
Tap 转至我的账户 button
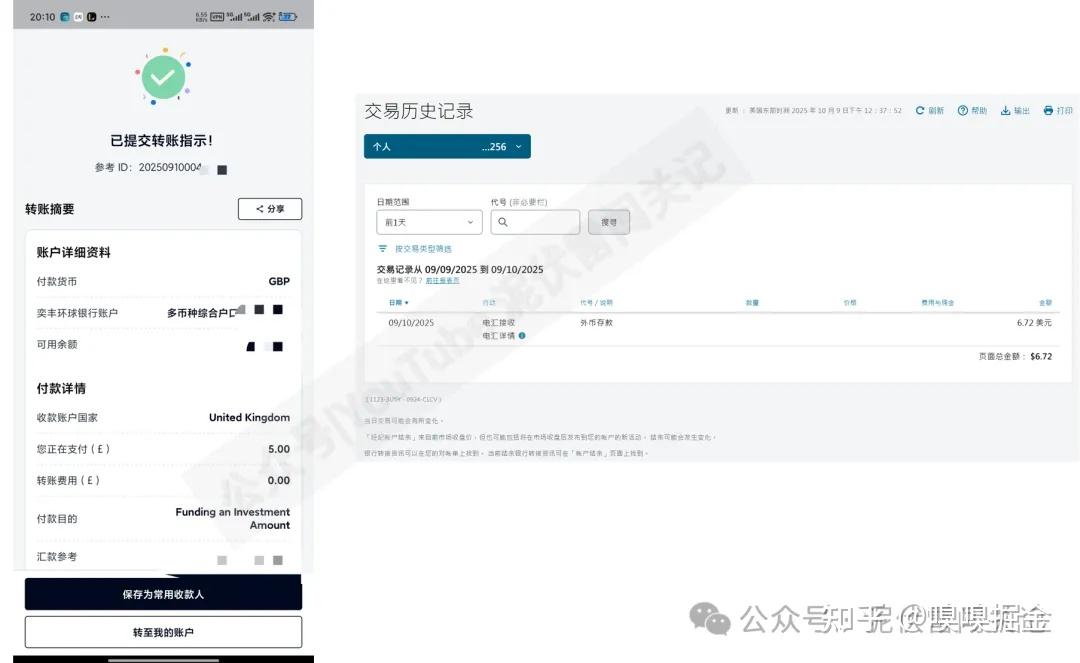click(x=163, y=632)
